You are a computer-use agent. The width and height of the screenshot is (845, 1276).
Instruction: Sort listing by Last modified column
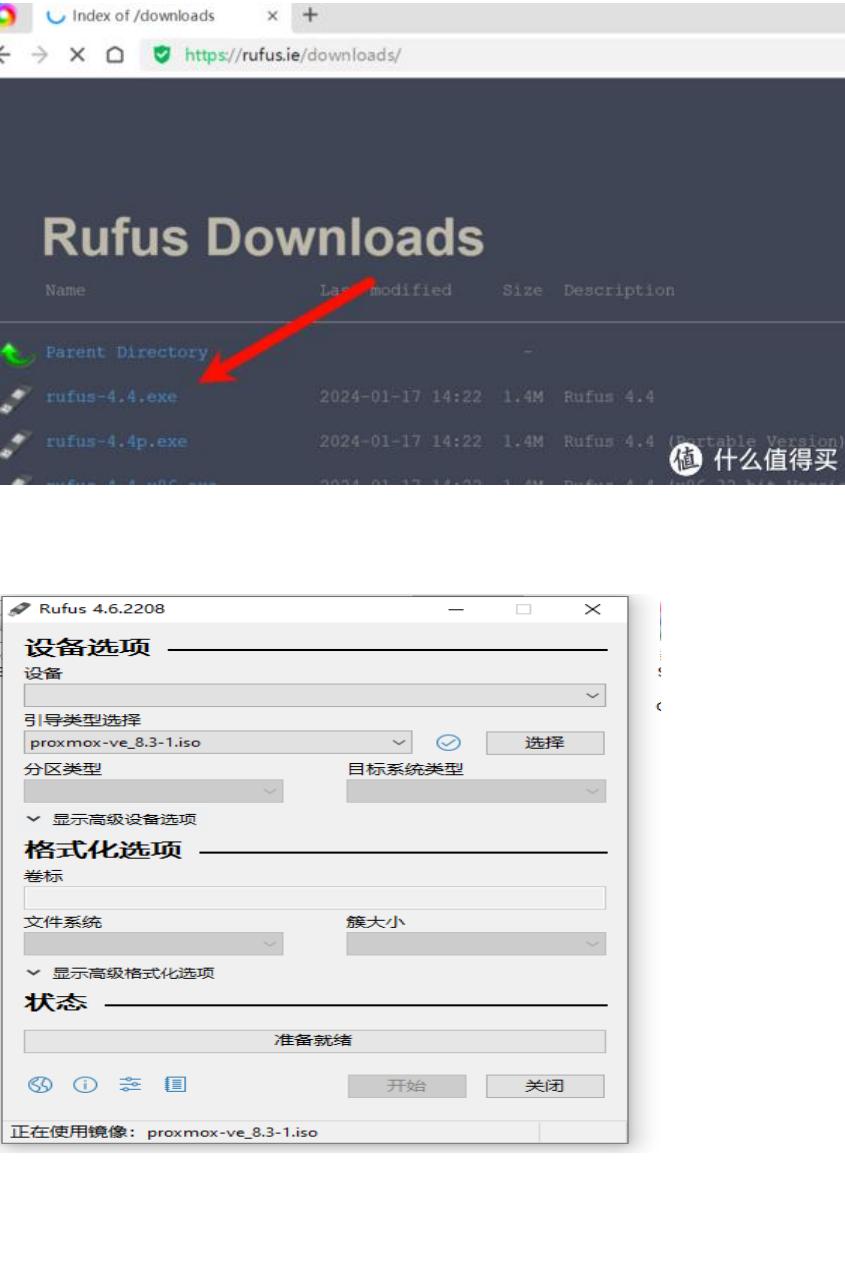[x=386, y=290]
